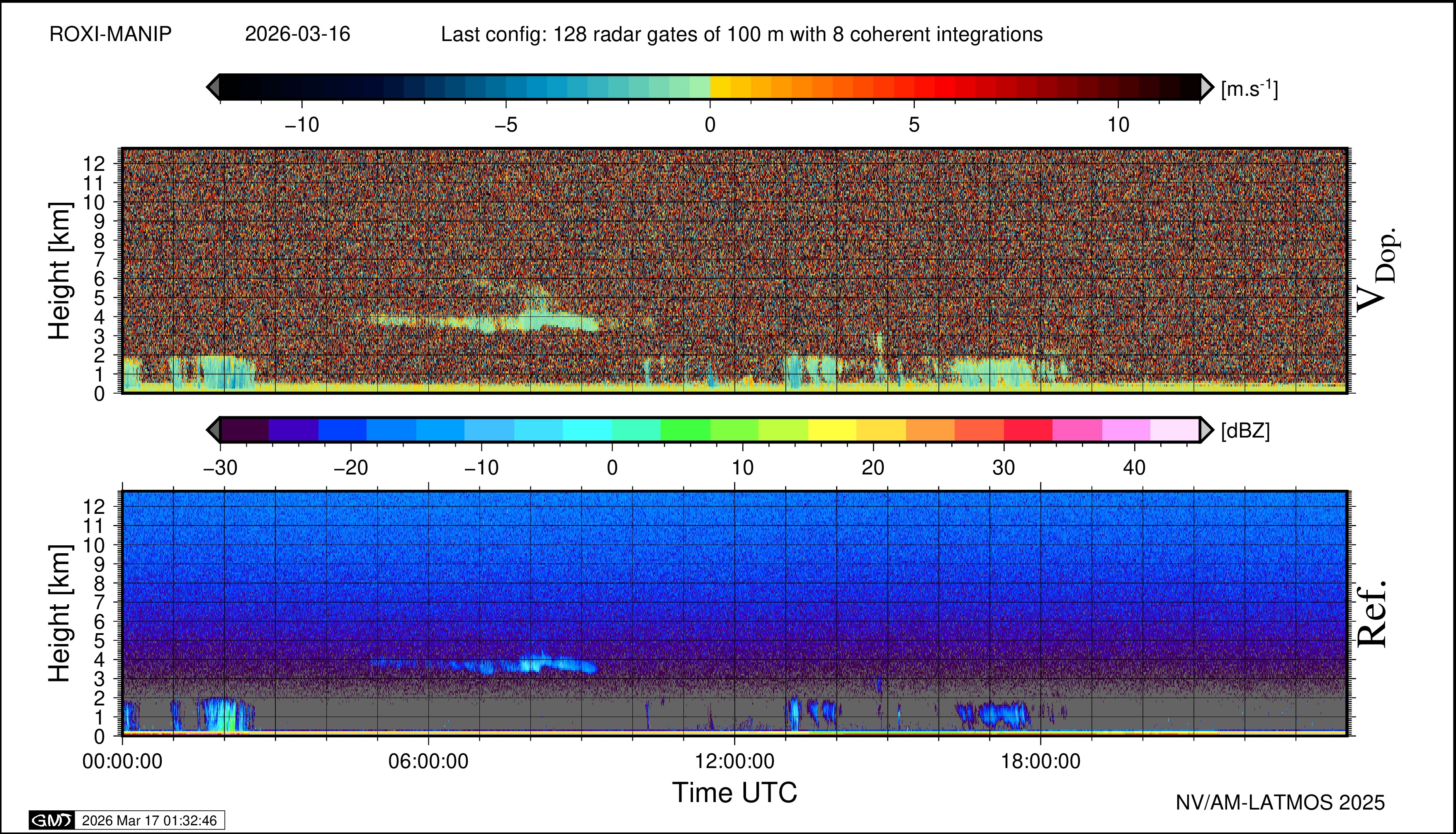Click the pale pink swatch above 40 dBZ
The height and width of the screenshot is (834, 1456).
[x=1174, y=430]
